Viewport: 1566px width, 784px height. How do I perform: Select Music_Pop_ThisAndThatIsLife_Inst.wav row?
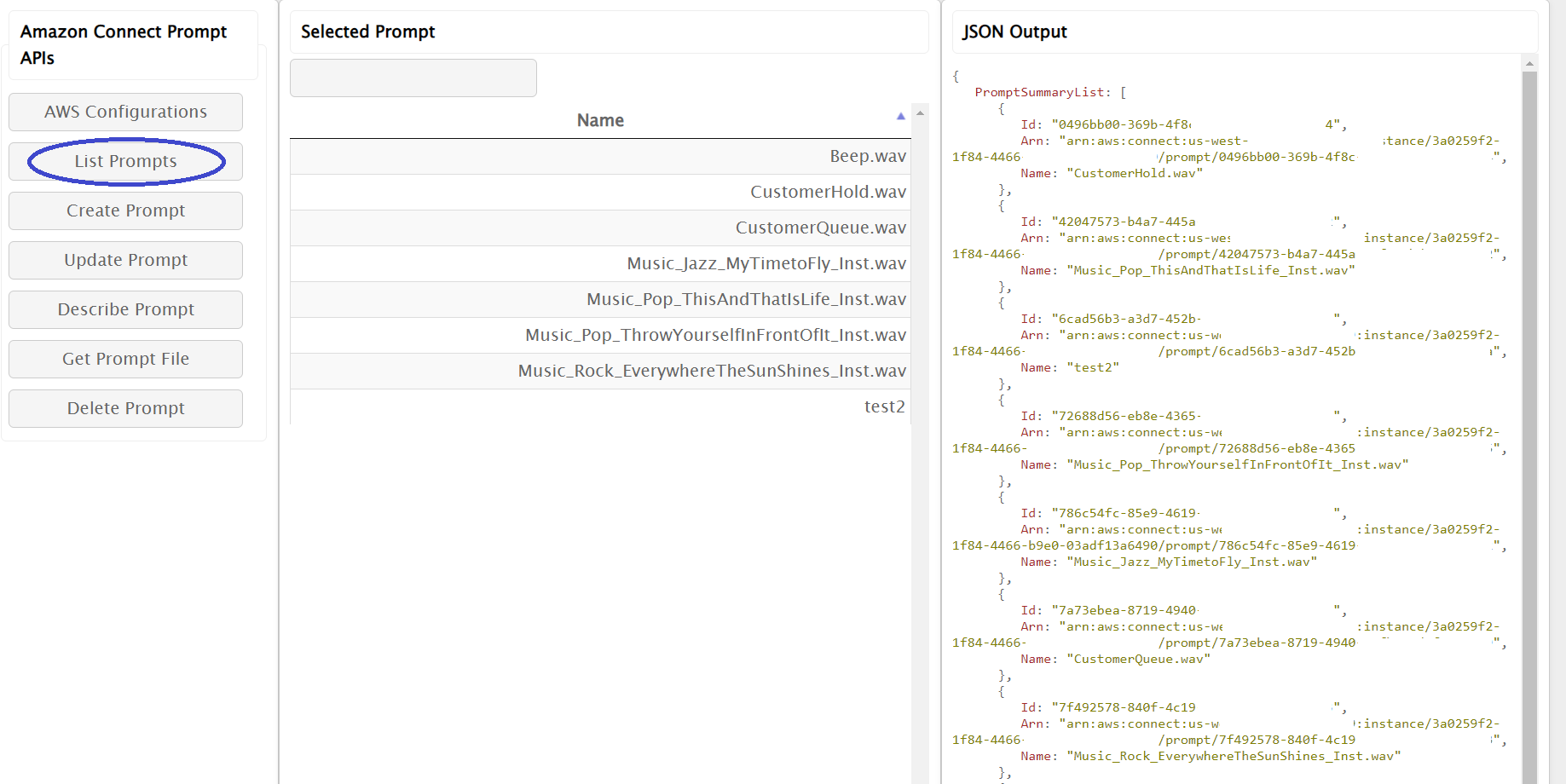[x=600, y=299]
